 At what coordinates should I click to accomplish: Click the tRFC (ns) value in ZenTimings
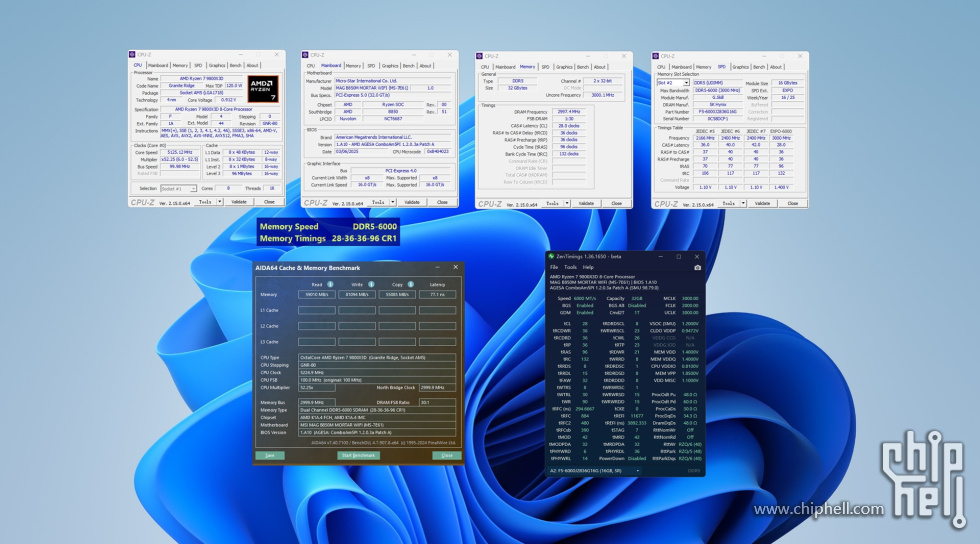(x=584, y=409)
